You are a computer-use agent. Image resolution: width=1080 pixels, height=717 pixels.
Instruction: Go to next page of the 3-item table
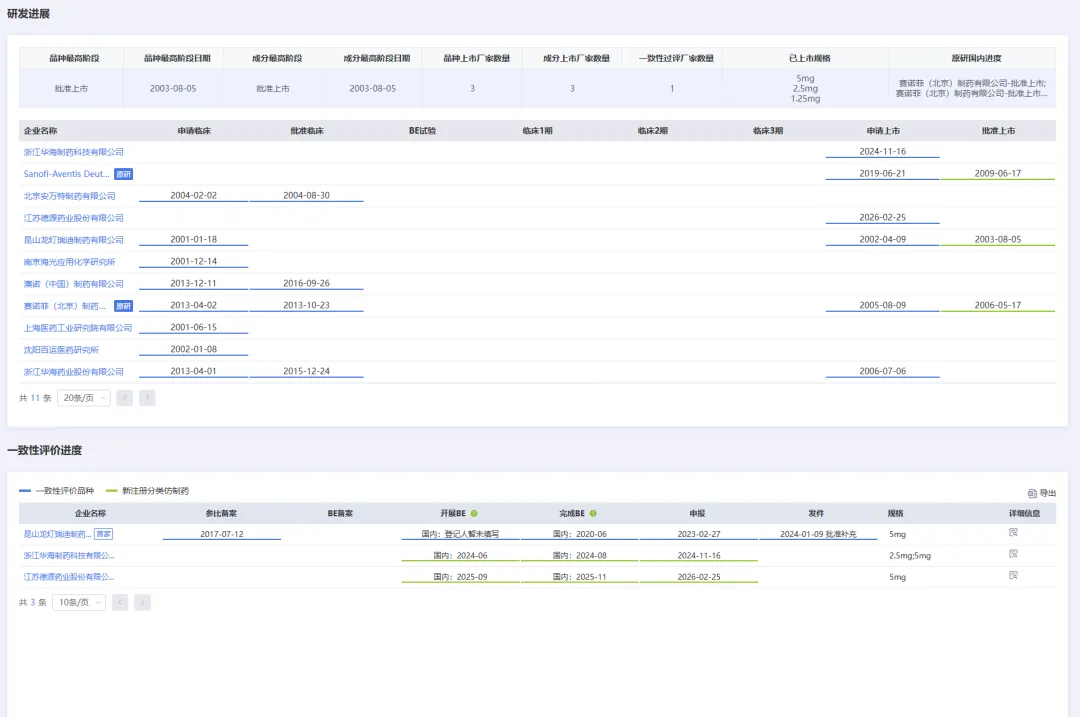[x=143, y=603]
